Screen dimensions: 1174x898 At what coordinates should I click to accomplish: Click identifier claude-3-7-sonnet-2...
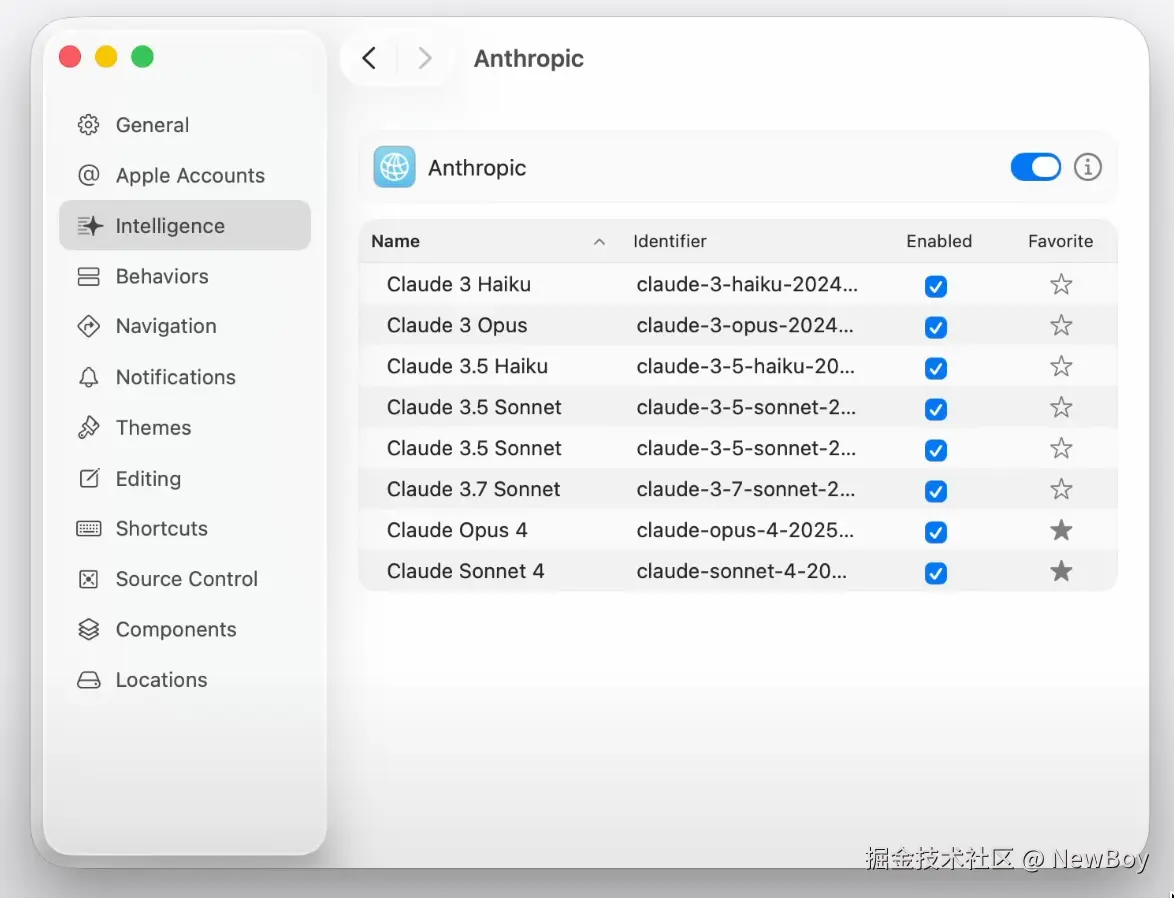pos(746,489)
